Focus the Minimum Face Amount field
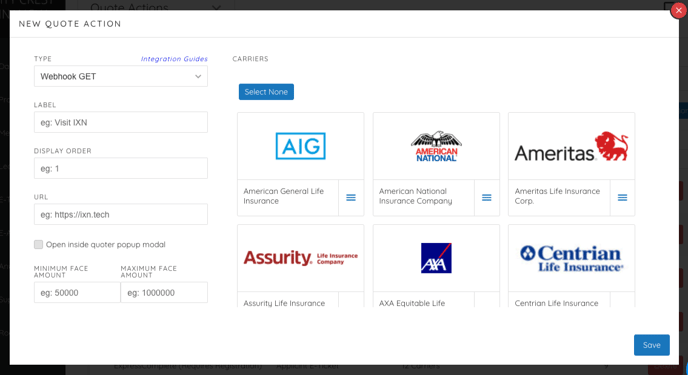Viewport: 688px width, 375px height. [x=77, y=293]
